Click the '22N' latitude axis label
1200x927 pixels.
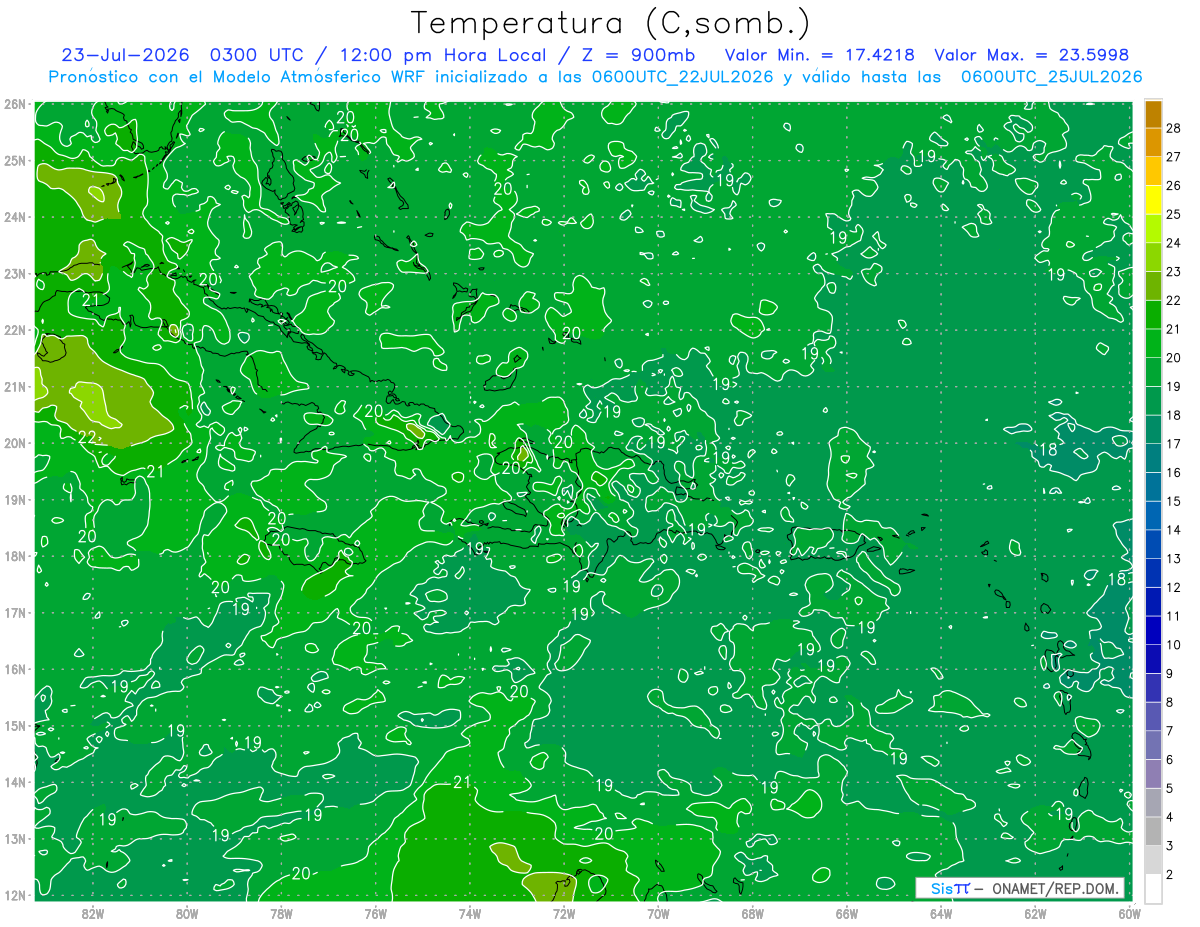[14, 330]
